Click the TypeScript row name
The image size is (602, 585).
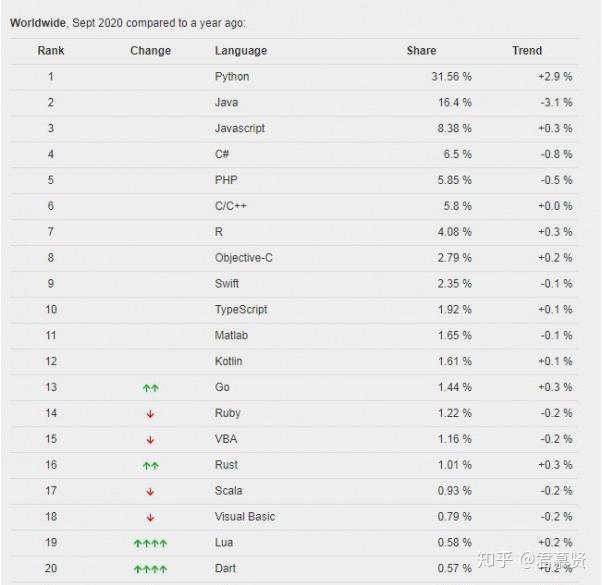241,310
